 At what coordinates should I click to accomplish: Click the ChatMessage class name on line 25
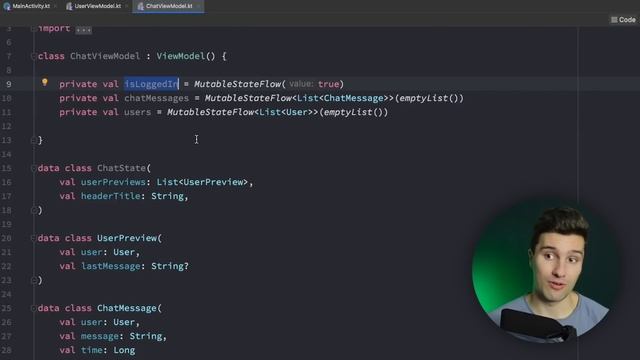coord(127,308)
